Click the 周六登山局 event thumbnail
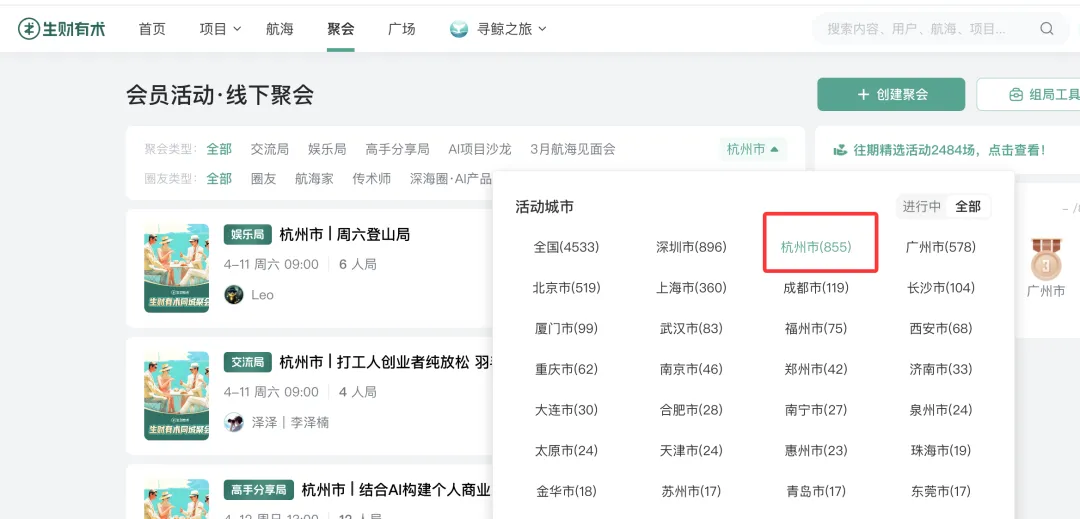 (176, 268)
